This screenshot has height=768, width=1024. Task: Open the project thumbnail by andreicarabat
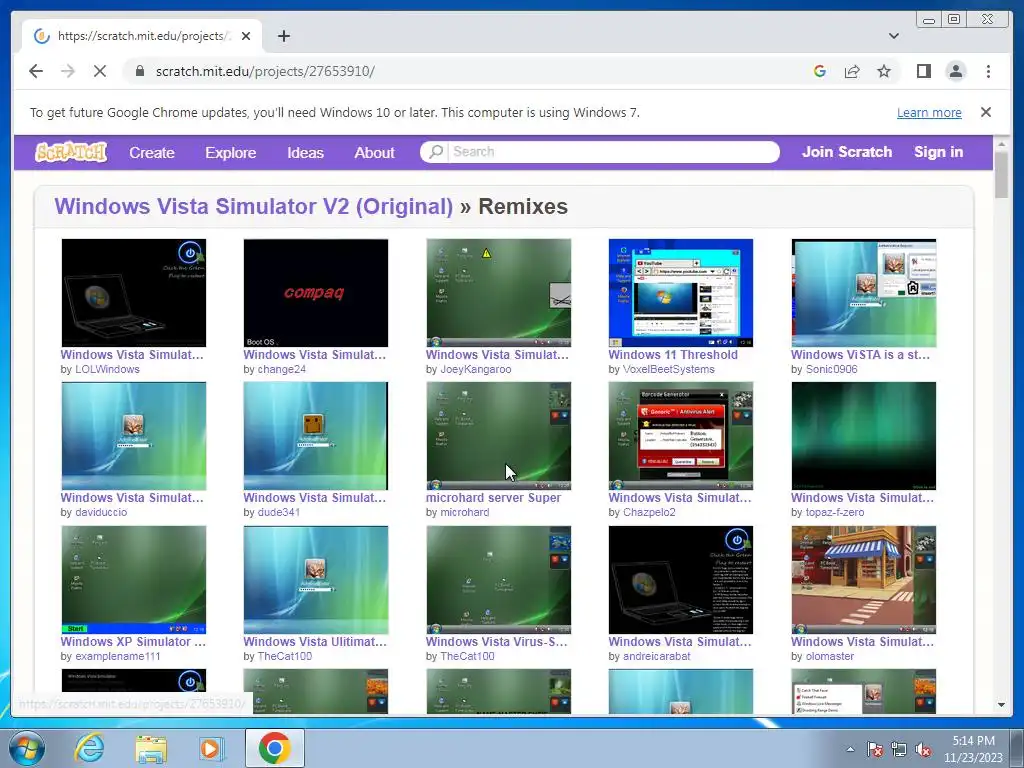tap(680, 580)
